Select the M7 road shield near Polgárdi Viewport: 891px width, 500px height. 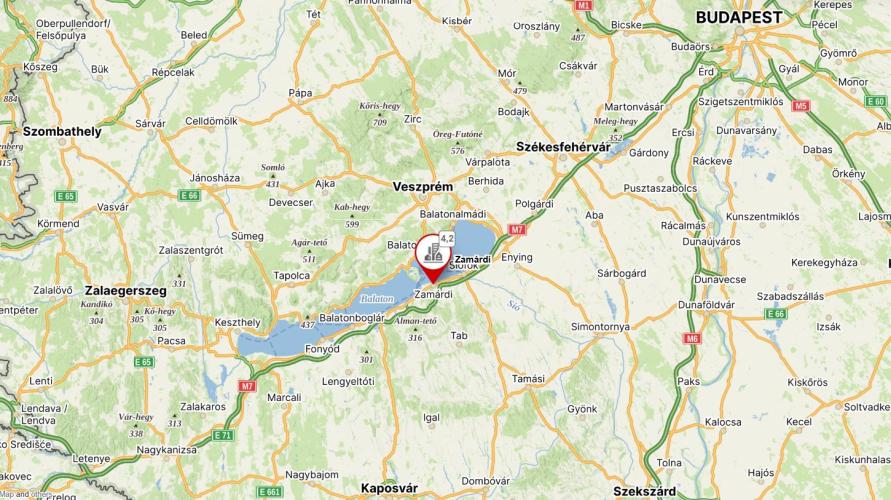click(517, 230)
